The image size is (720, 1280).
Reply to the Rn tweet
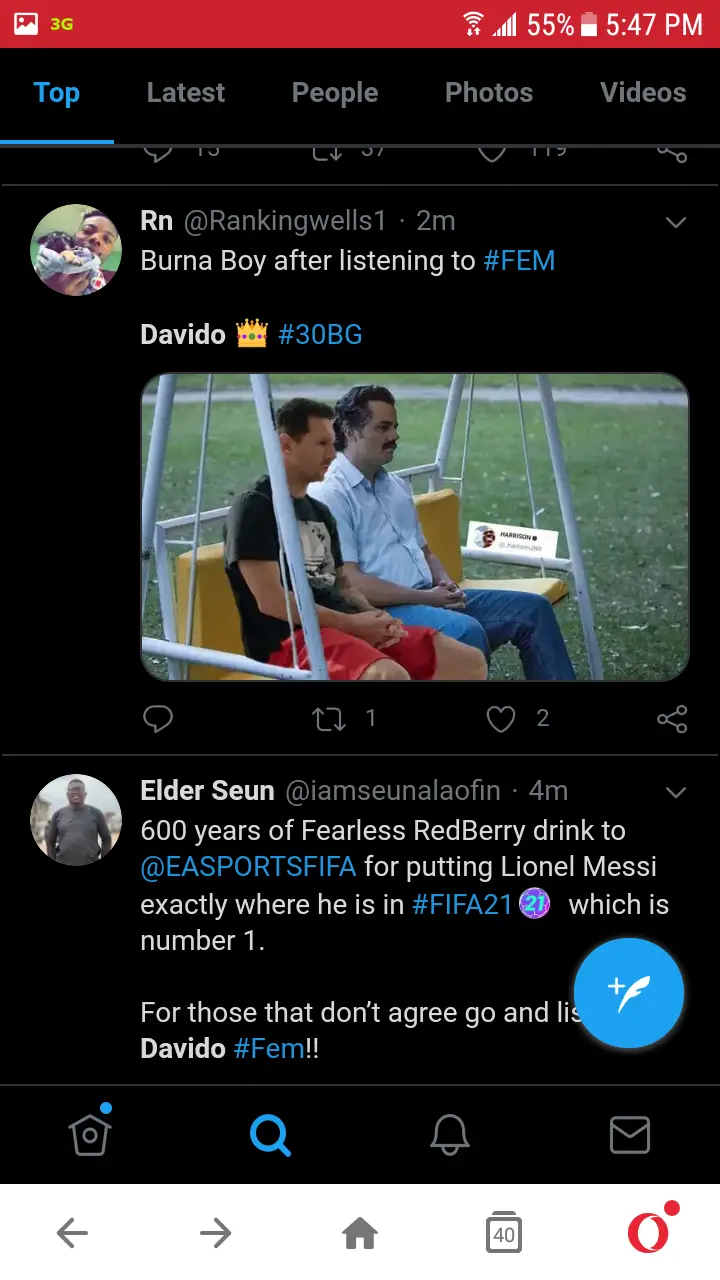click(x=158, y=718)
